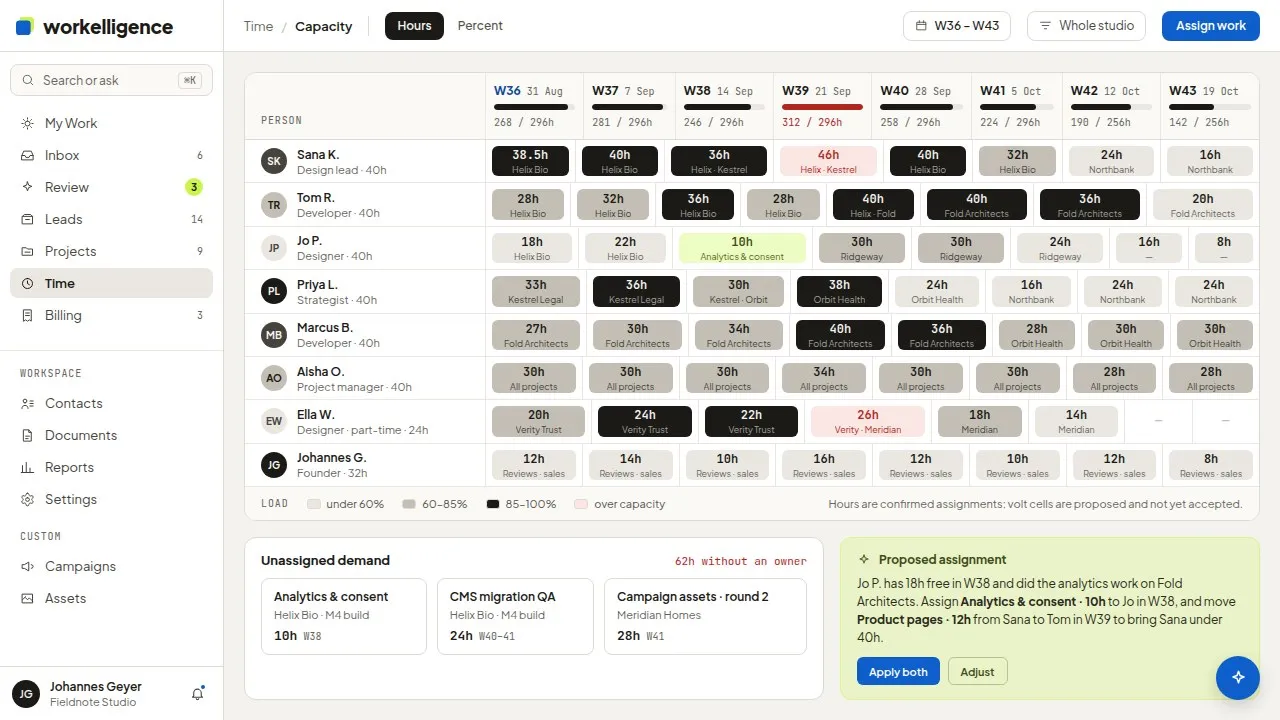Screen dimensions: 1280x720
Task: Click the Time breadcrumb link
Action: [x=258, y=26]
